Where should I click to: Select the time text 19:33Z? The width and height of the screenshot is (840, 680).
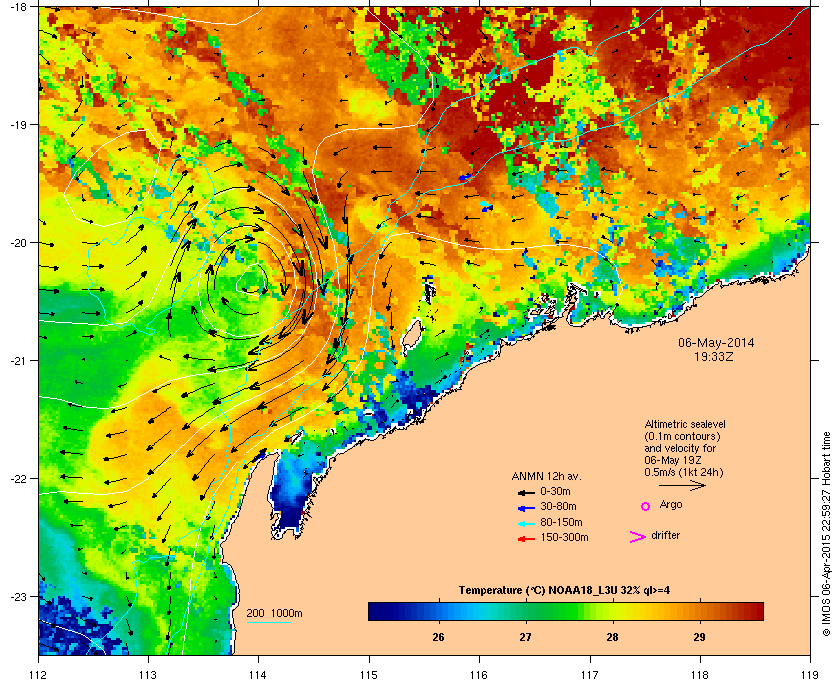click(714, 356)
